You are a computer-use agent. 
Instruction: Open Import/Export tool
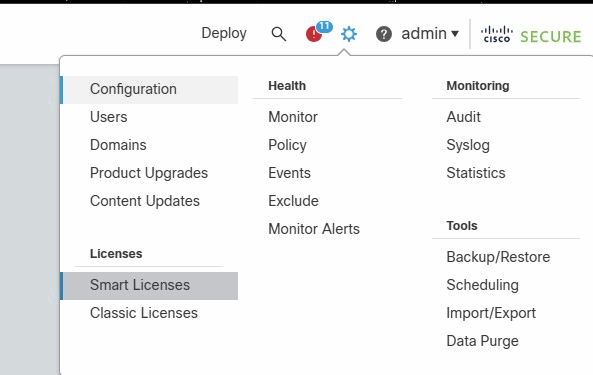pyautogui.click(x=491, y=313)
